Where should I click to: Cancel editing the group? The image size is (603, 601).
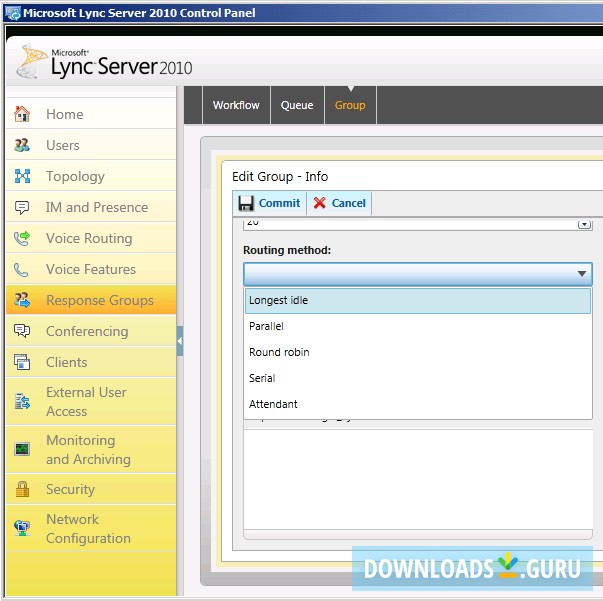(339, 203)
